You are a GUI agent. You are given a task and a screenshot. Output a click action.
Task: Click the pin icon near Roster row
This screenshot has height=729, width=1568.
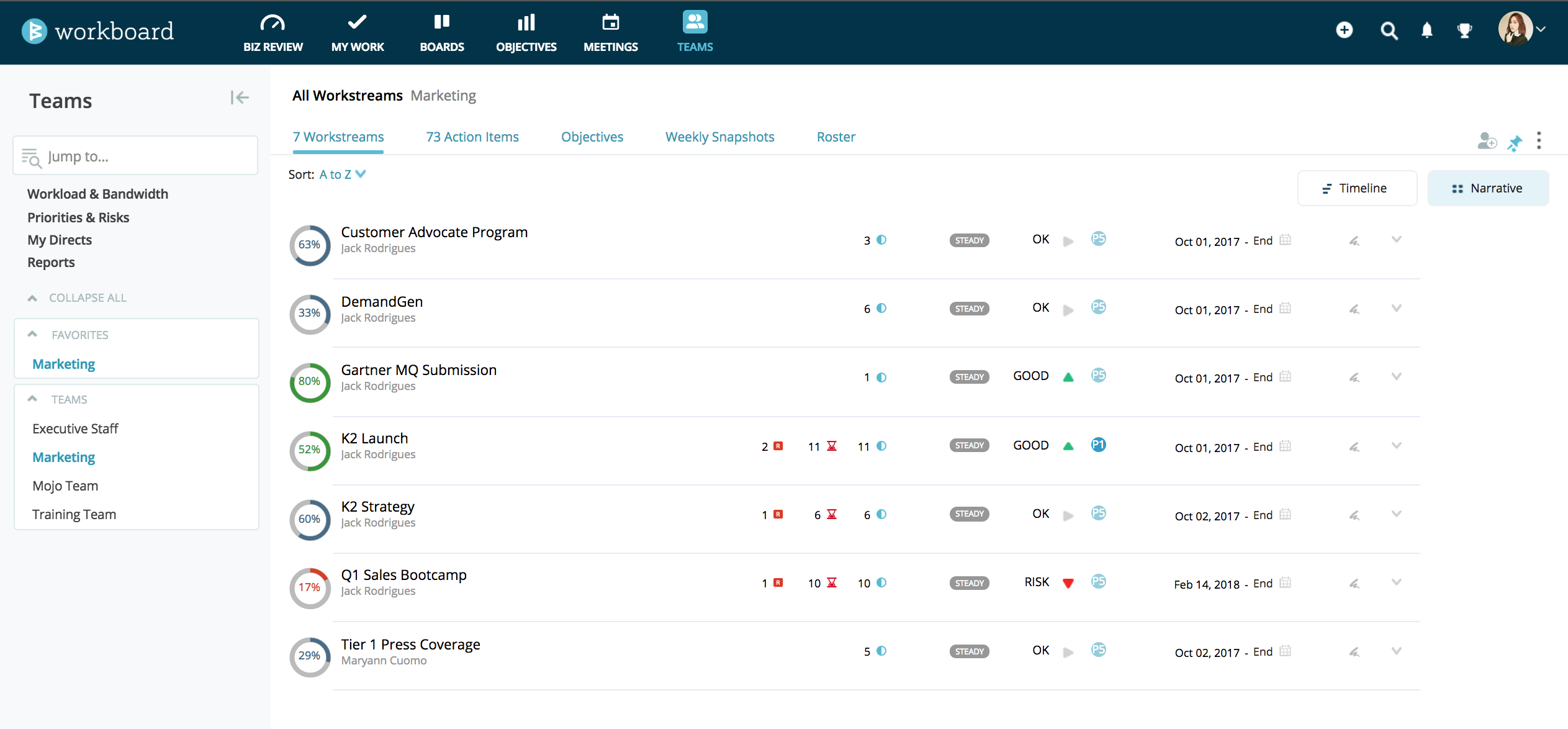(1515, 142)
